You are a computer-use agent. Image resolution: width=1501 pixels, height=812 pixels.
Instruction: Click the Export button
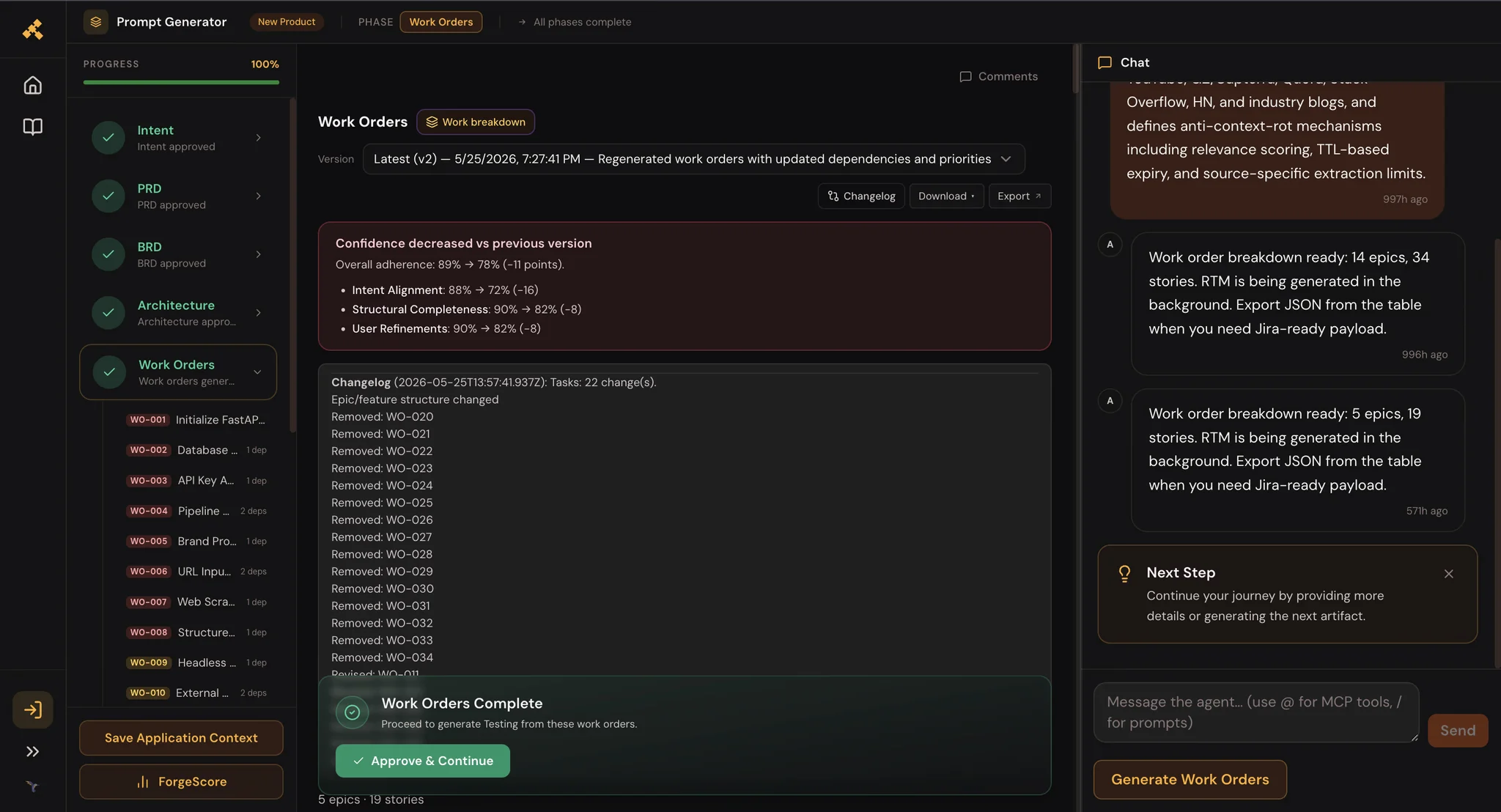[x=1019, y=196]
